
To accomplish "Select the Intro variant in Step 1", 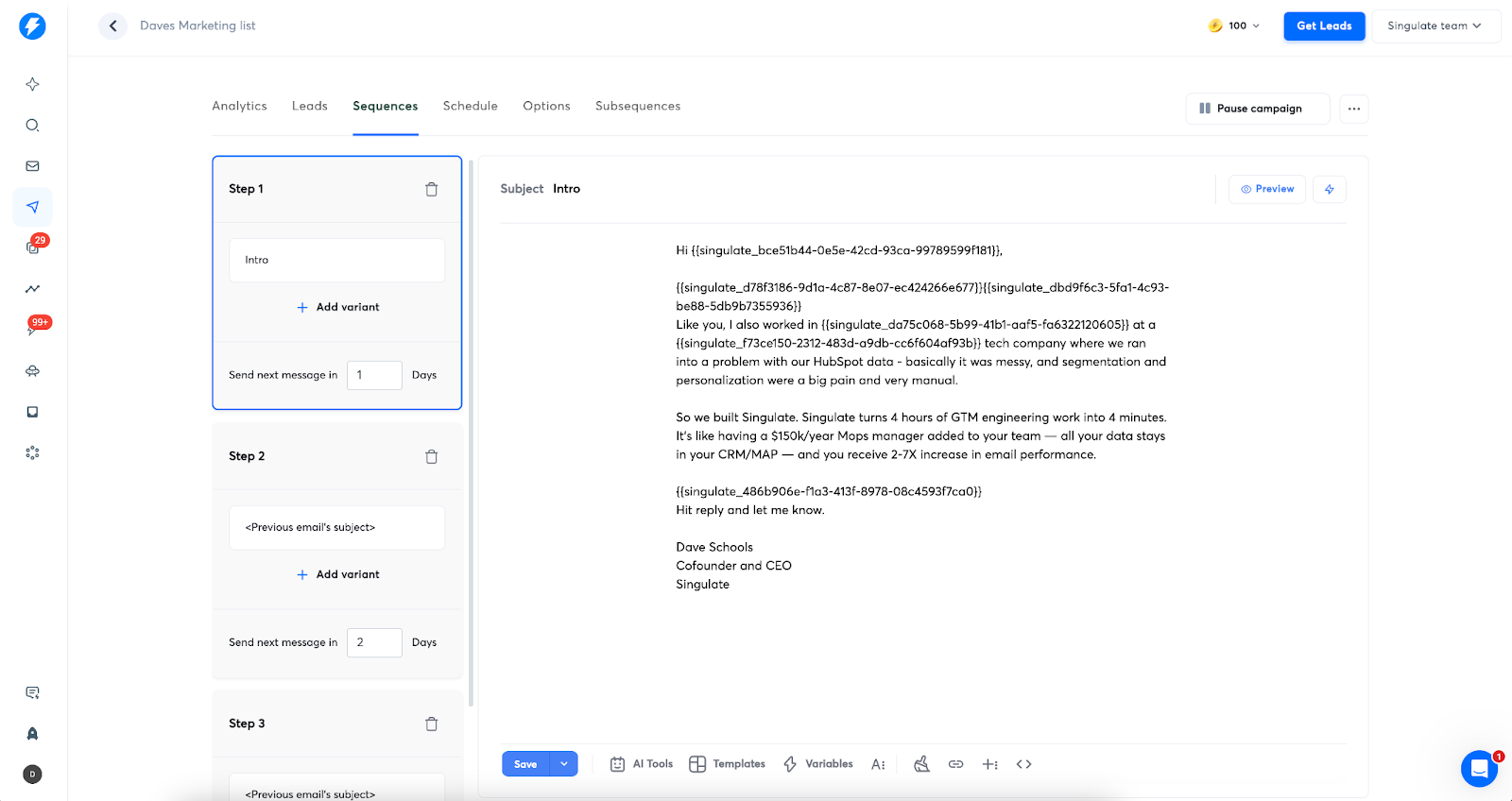I will [336, 260].
